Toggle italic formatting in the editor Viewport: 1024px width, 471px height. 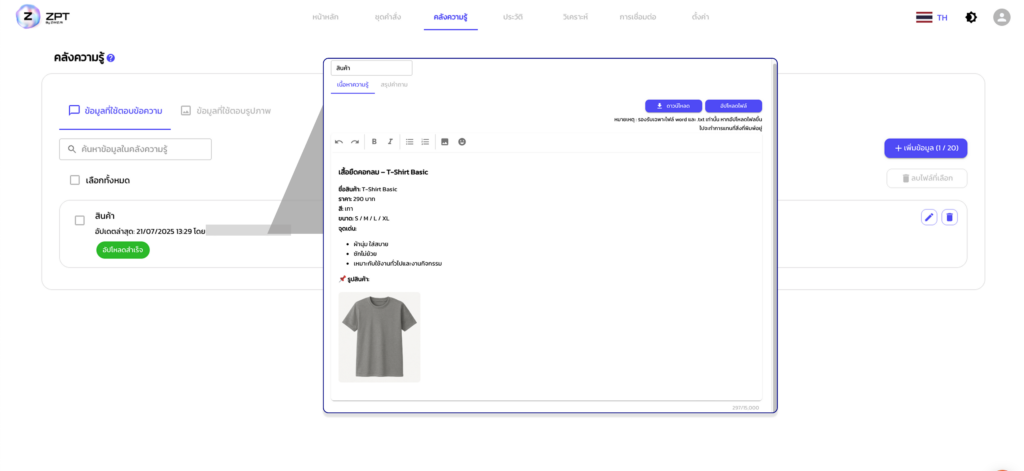(390, 142)
